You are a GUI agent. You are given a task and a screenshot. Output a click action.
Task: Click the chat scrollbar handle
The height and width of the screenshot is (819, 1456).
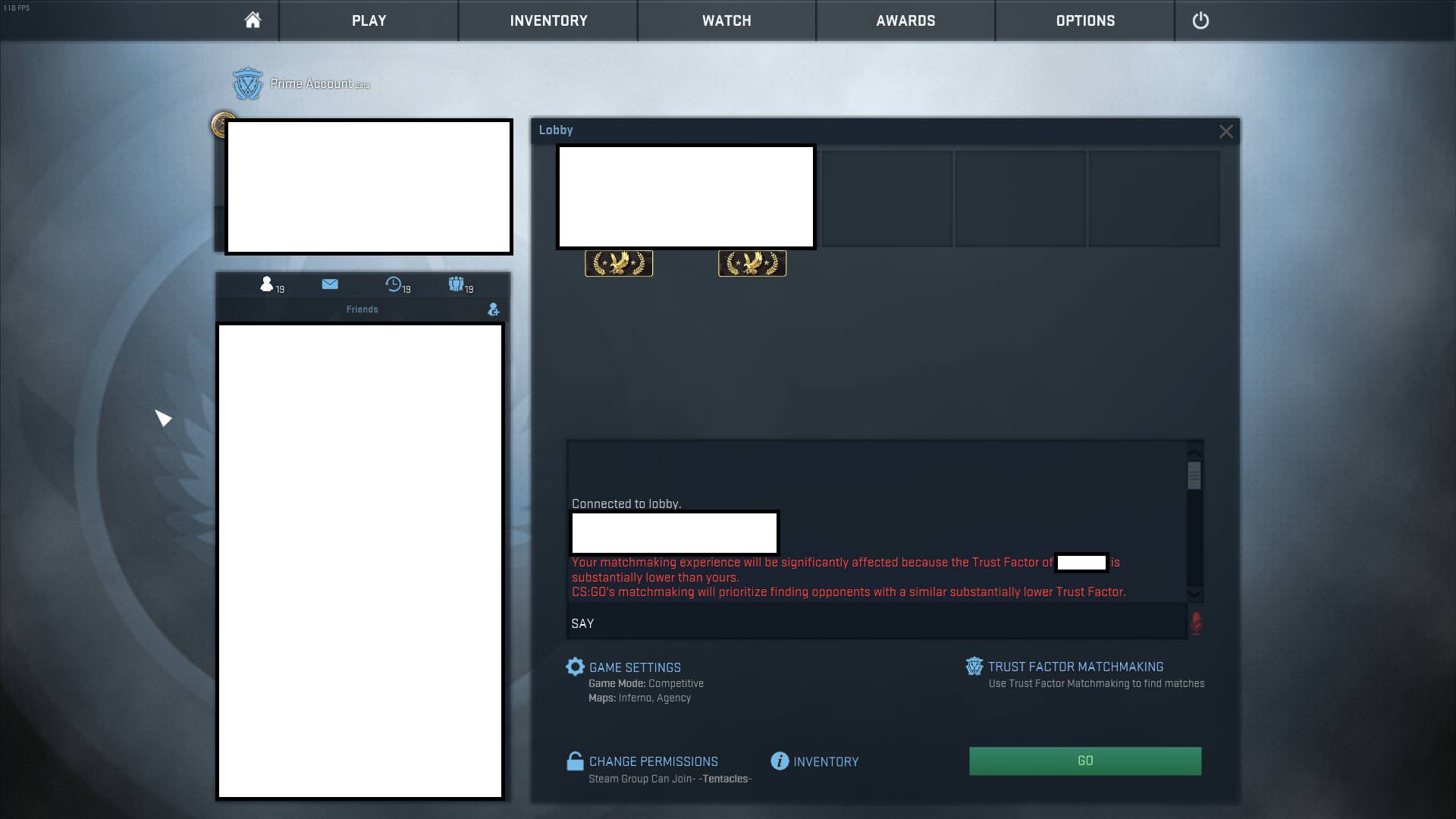click(1194, 475)
